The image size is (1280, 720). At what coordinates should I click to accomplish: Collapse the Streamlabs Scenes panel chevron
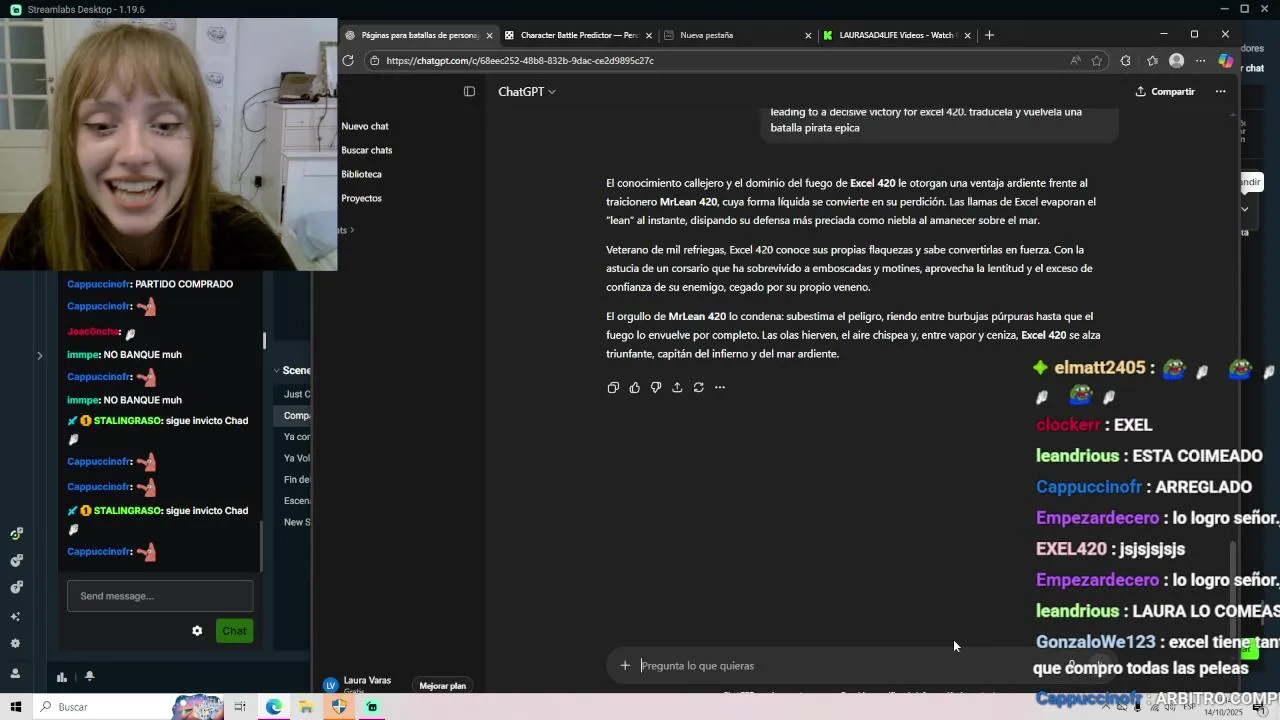point(276,370)
